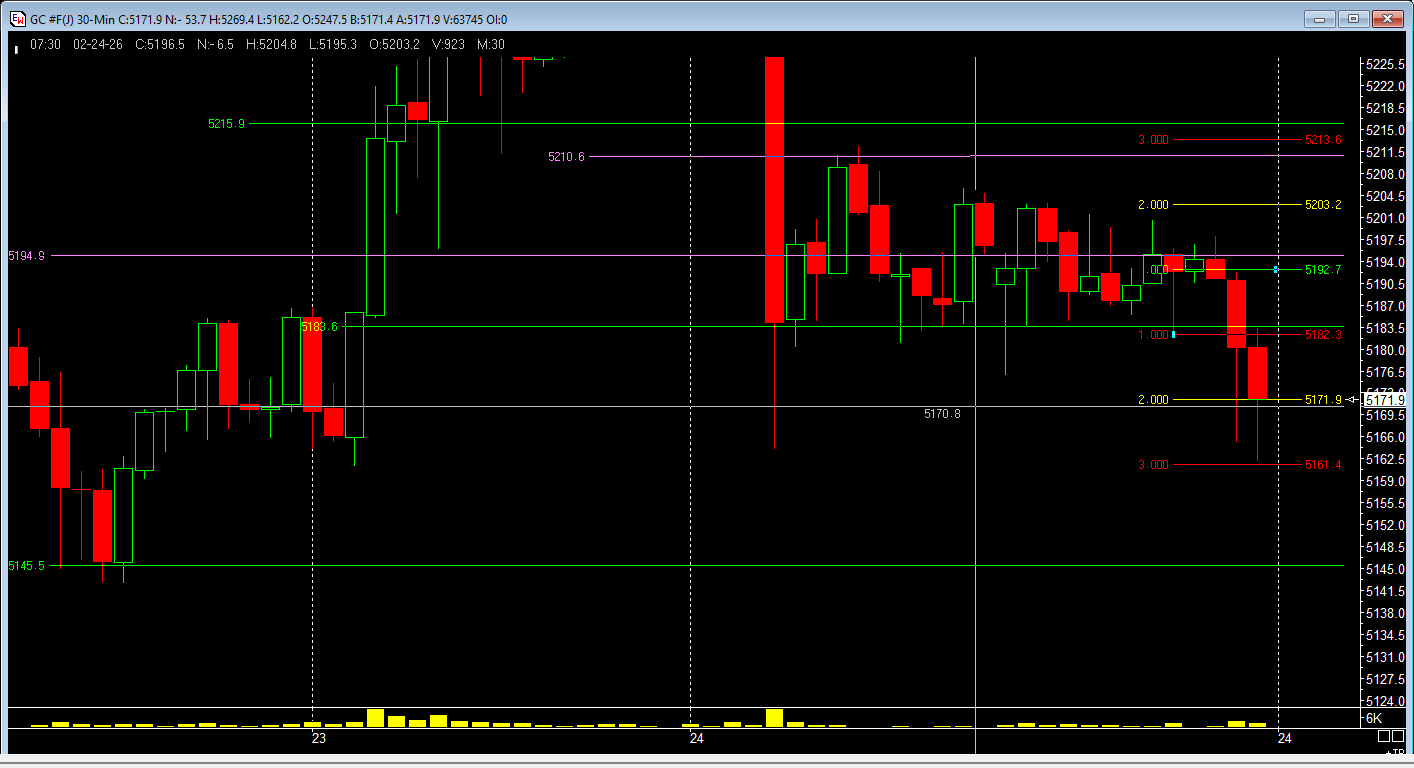Click the yellow 5203.2 deviation level label
The height and width of the screenshot is (768, 1414).
[x=1323, y=205]
